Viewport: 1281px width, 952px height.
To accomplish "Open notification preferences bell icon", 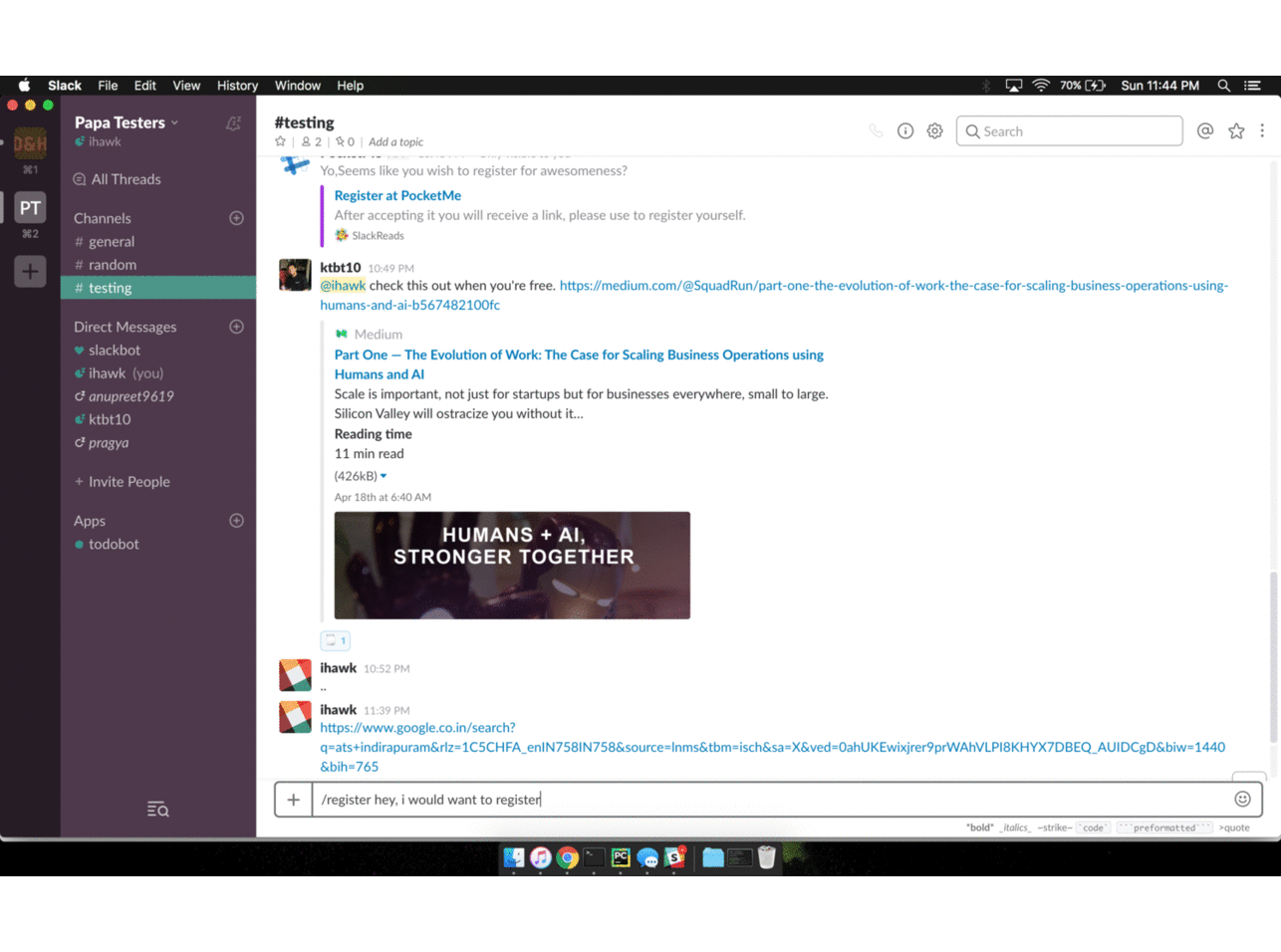I will (x=233, y=123).
